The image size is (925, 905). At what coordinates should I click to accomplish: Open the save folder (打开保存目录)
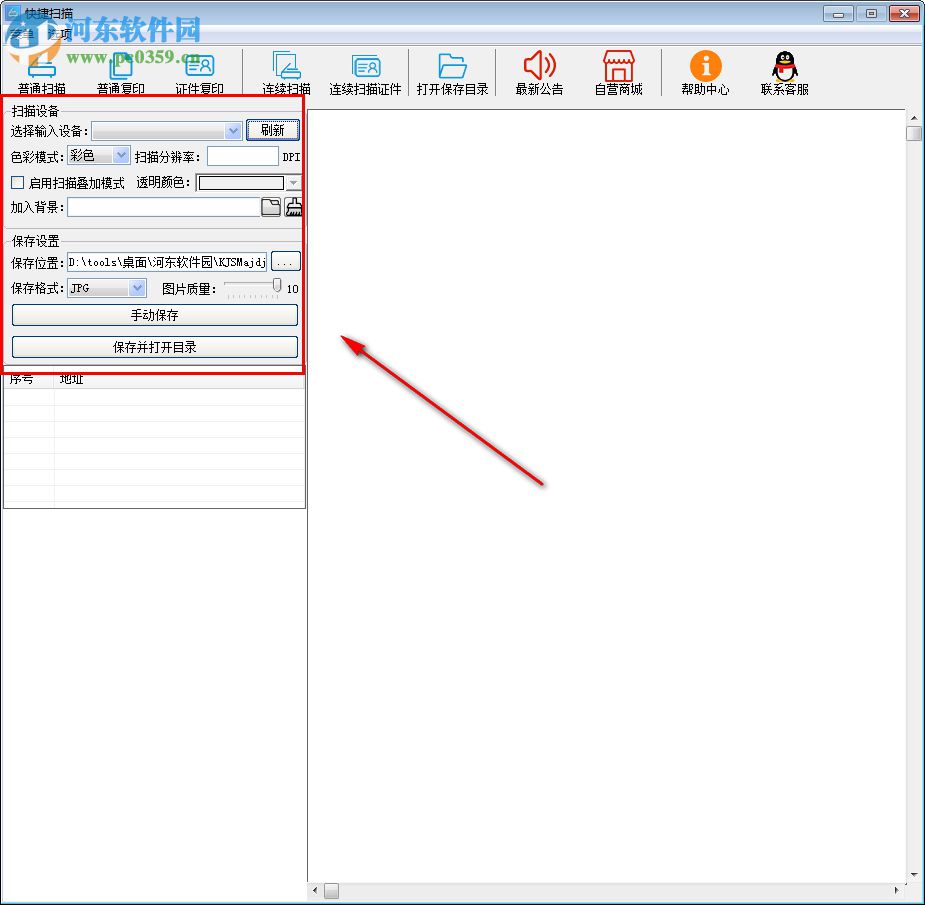point(452,73)
